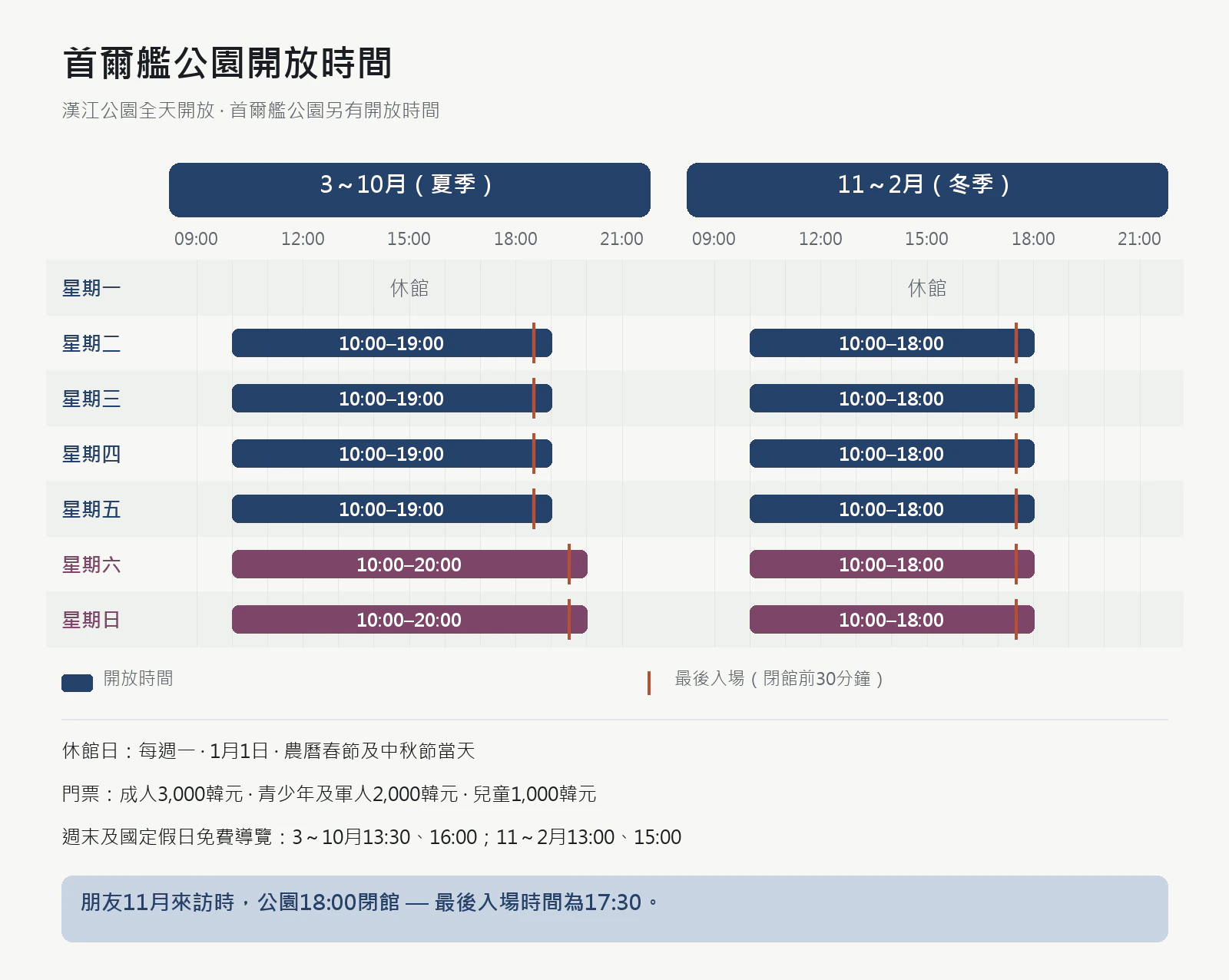Click Friday's summer 10:00–19:00 bar
This screenshot has width=1229, height=980.
[x=392, y=509]
